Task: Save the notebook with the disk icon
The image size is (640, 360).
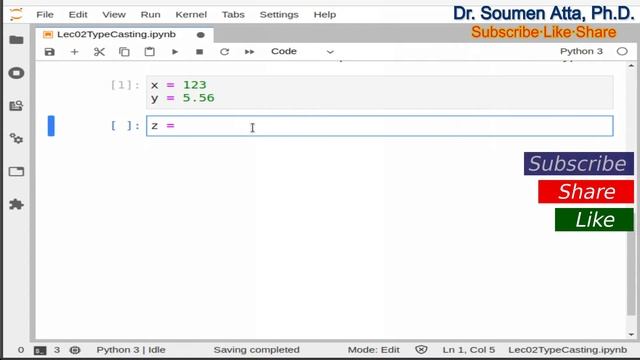Action: pos(49,52)
